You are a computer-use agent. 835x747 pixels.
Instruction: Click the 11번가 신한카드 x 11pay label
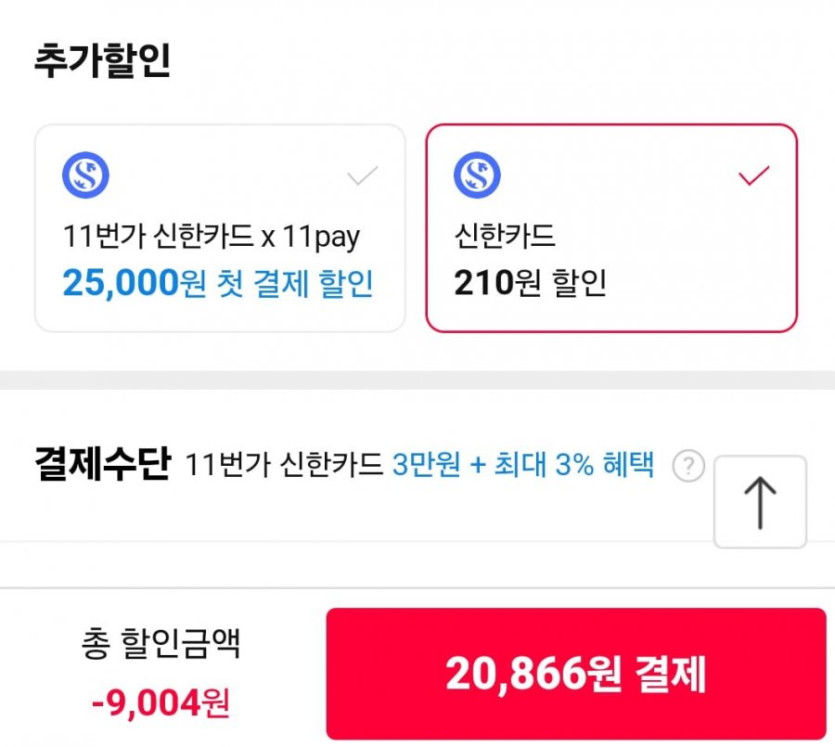tap(210, 236)
